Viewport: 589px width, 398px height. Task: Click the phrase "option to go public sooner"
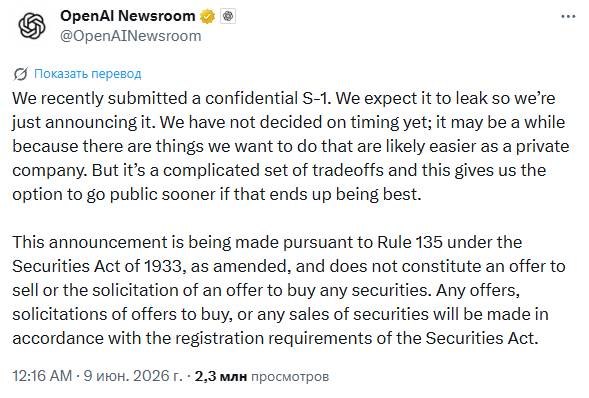click(x=113, y=194)
